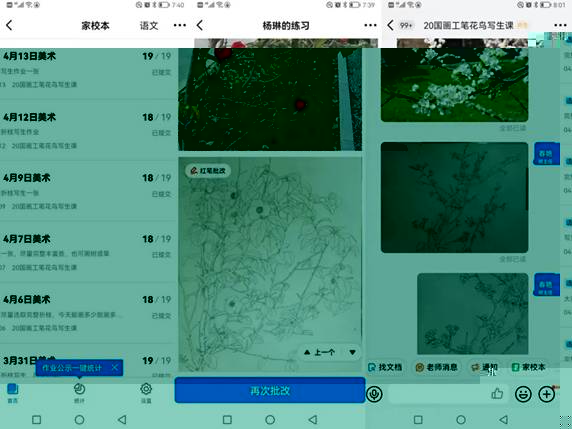Go back from the 20国画工笔花鸟写生课 chat
Screen dimensions: 572x429
click(390, 26)
